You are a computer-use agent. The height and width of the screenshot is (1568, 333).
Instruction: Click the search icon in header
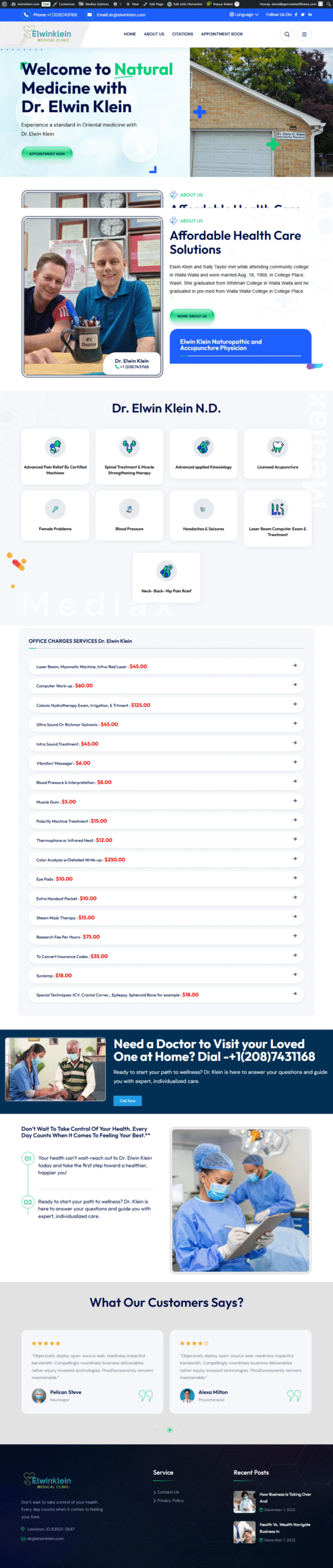[287, 34]
